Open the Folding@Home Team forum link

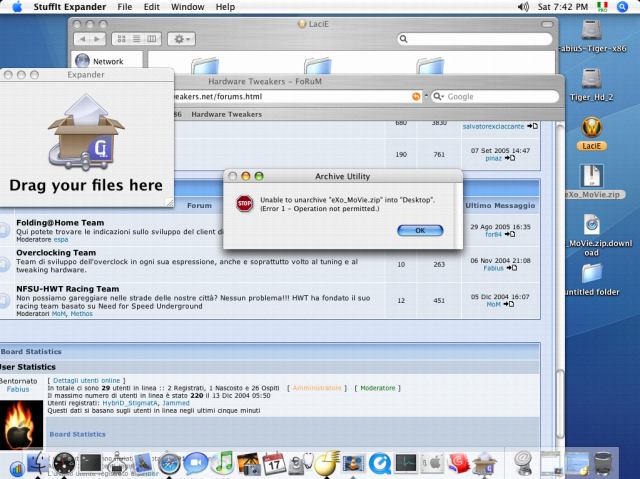click(x=60, y=223)
